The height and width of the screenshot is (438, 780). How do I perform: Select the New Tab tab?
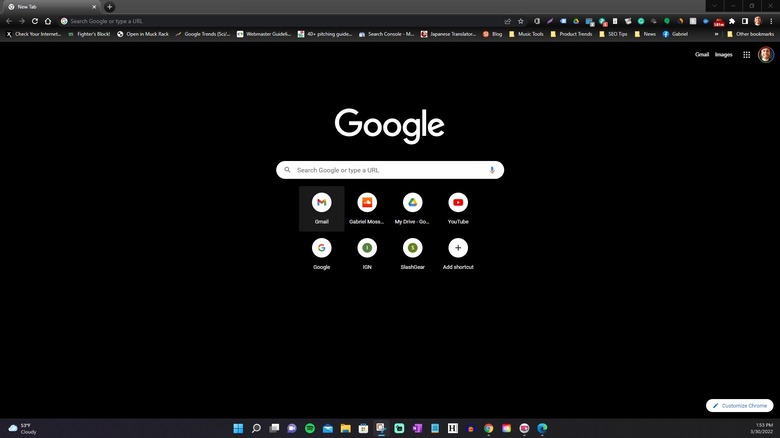tap(50, 6)
